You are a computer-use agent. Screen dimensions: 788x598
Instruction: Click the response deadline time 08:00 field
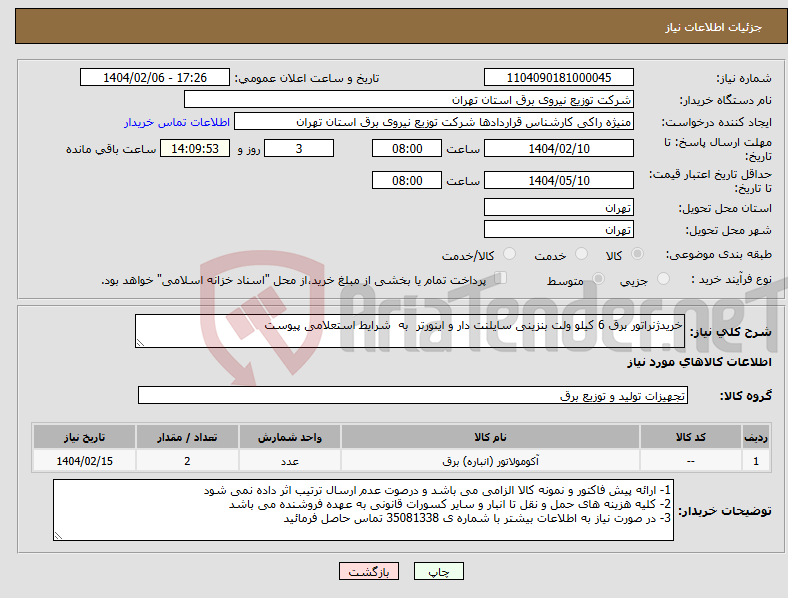pyautogui.click(x=407, y=148)
